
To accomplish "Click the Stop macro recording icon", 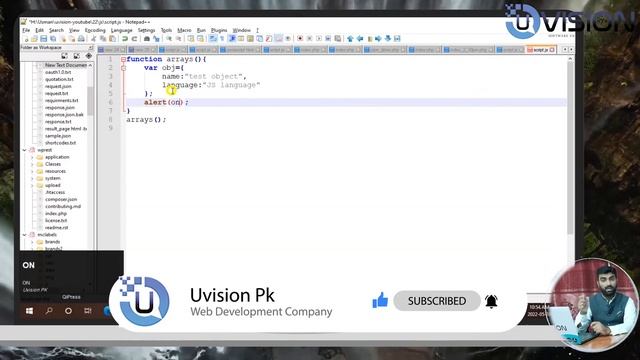I will (x=309, y=39).
